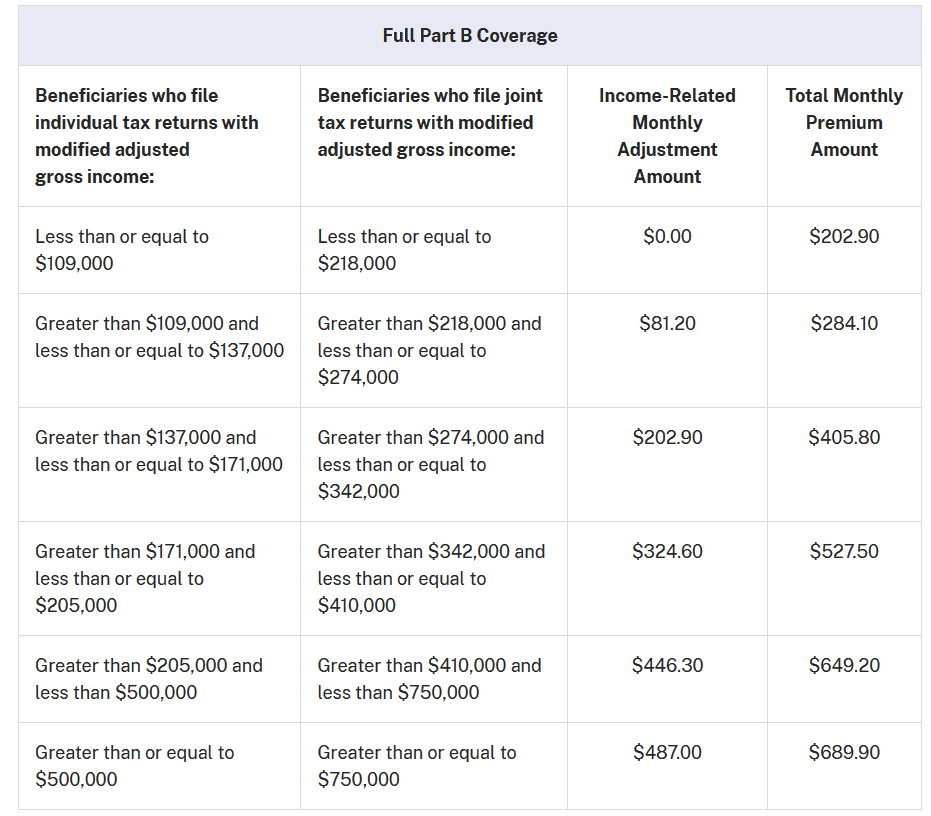931x816 pixels.
Task: Select the $527.50 premium amount
Action: 844,552
